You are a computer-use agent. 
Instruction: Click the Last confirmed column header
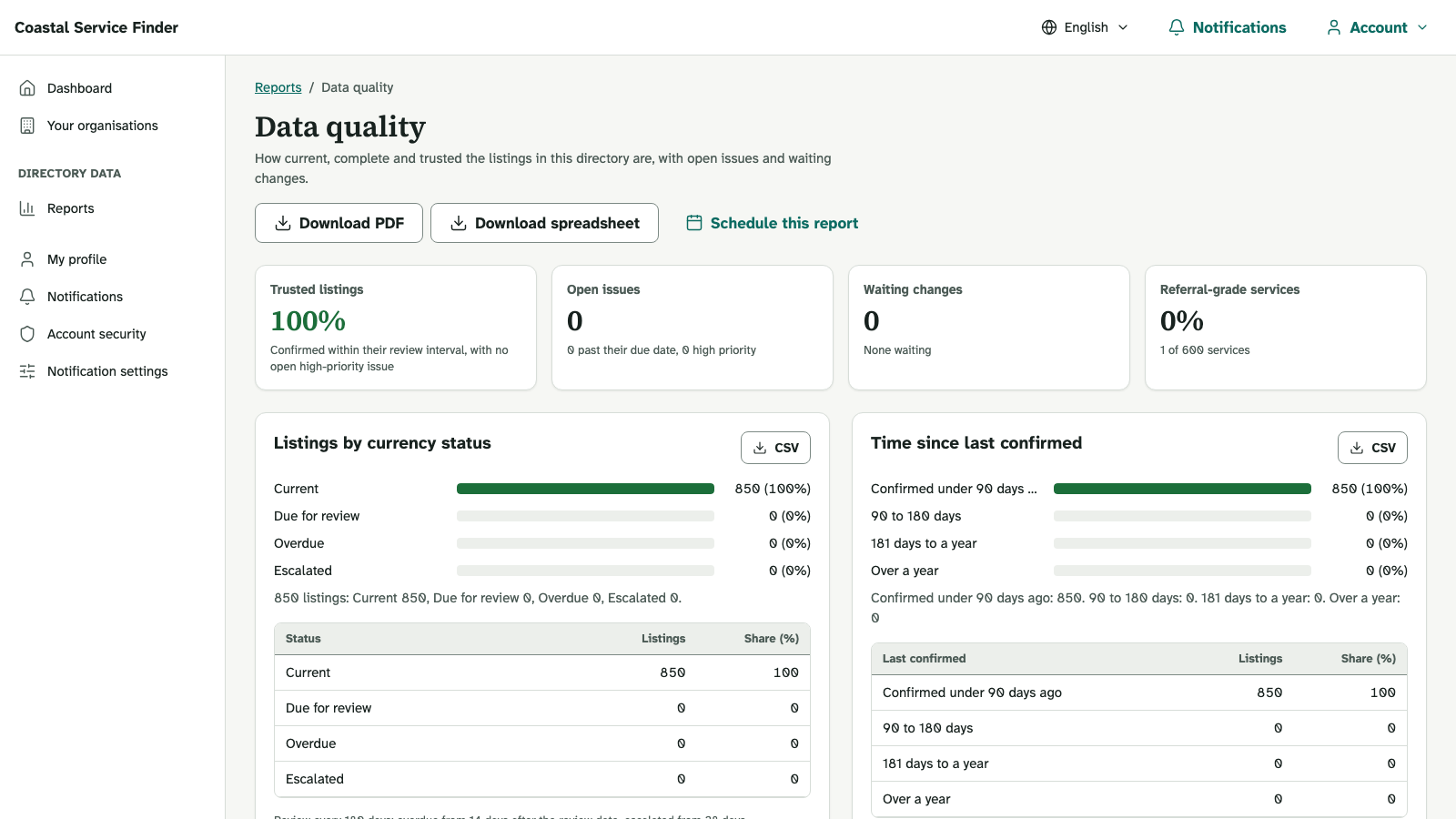pyautogui.click(x=924, y=659)
